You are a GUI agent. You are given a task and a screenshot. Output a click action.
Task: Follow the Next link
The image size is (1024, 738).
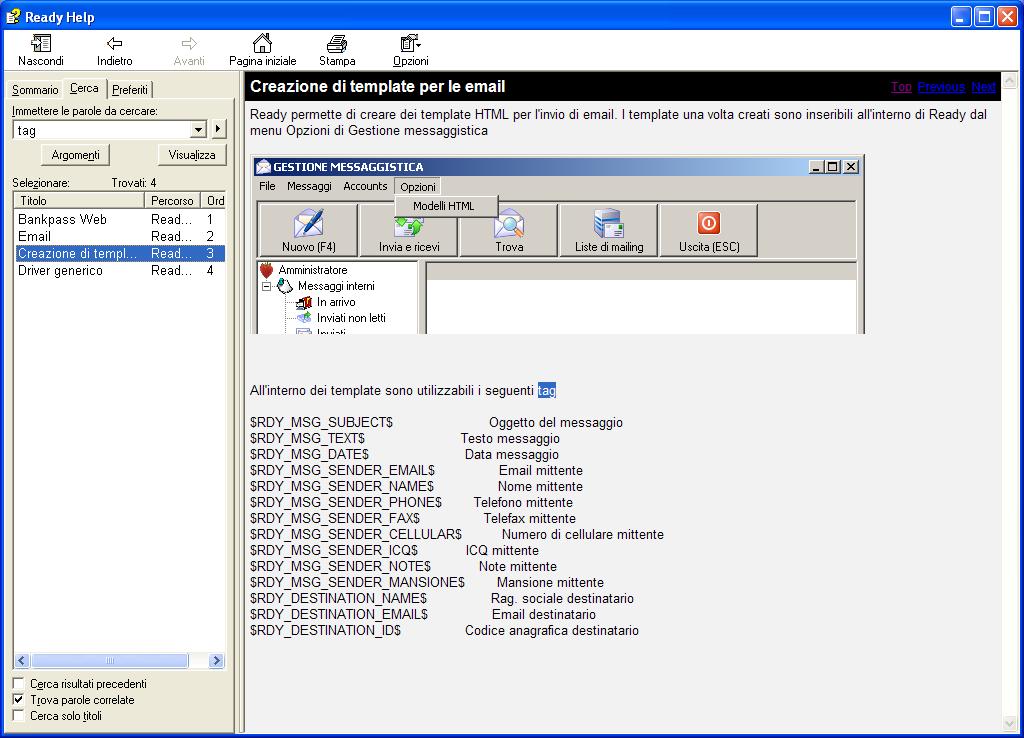pos(984,87)
